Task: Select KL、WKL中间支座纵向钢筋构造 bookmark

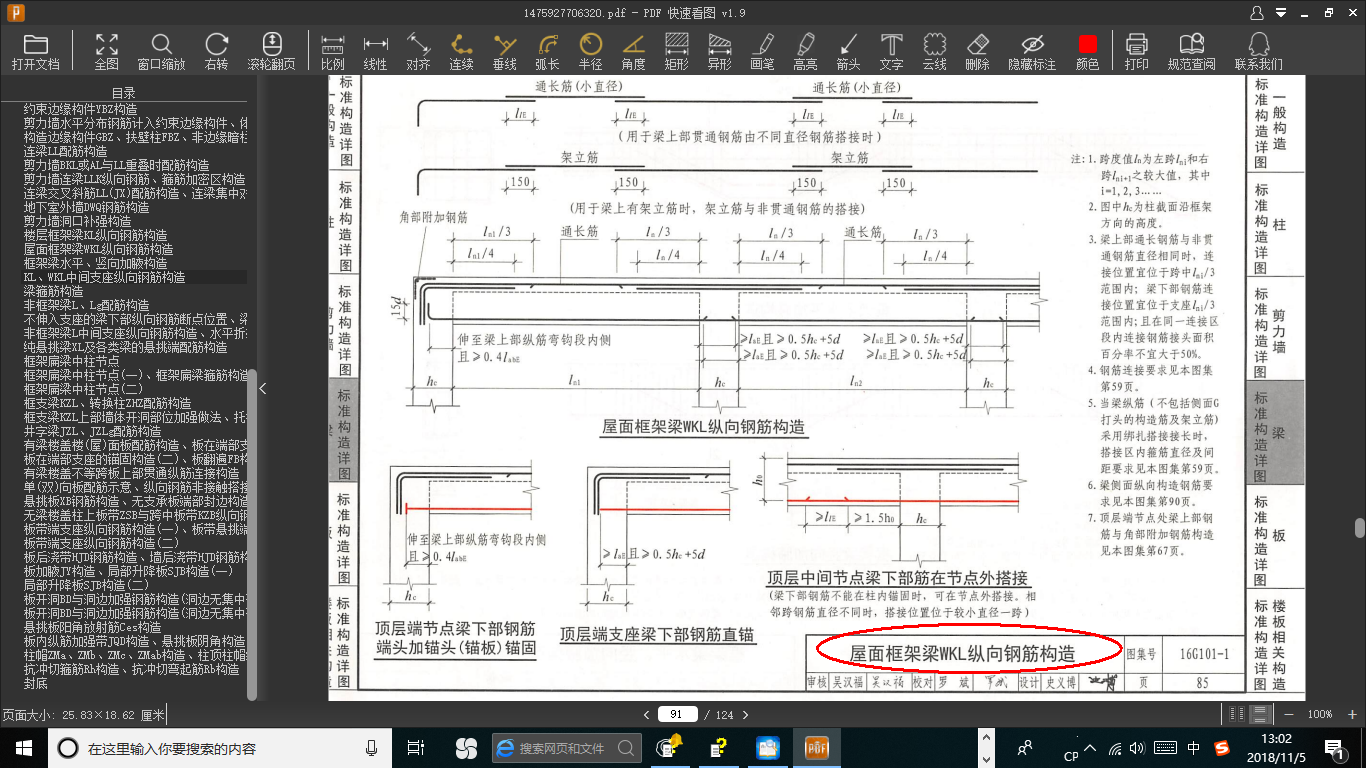Action: coord(104,277)
